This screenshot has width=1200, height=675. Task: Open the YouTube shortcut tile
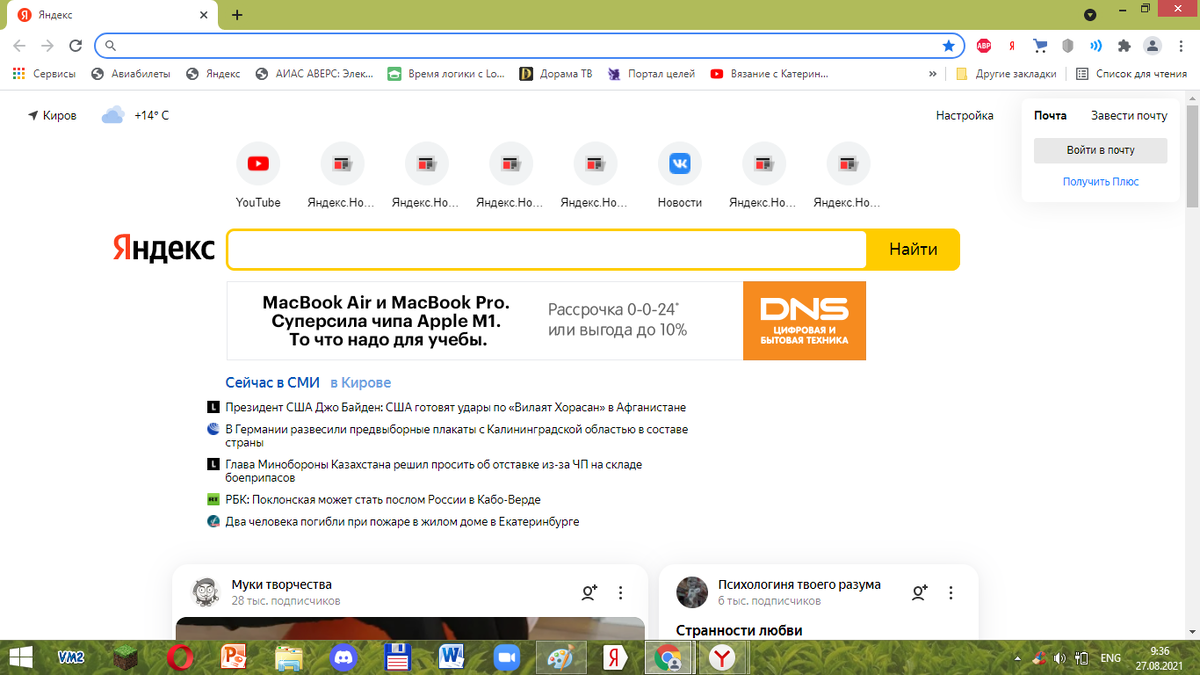[x=258, y=163]
